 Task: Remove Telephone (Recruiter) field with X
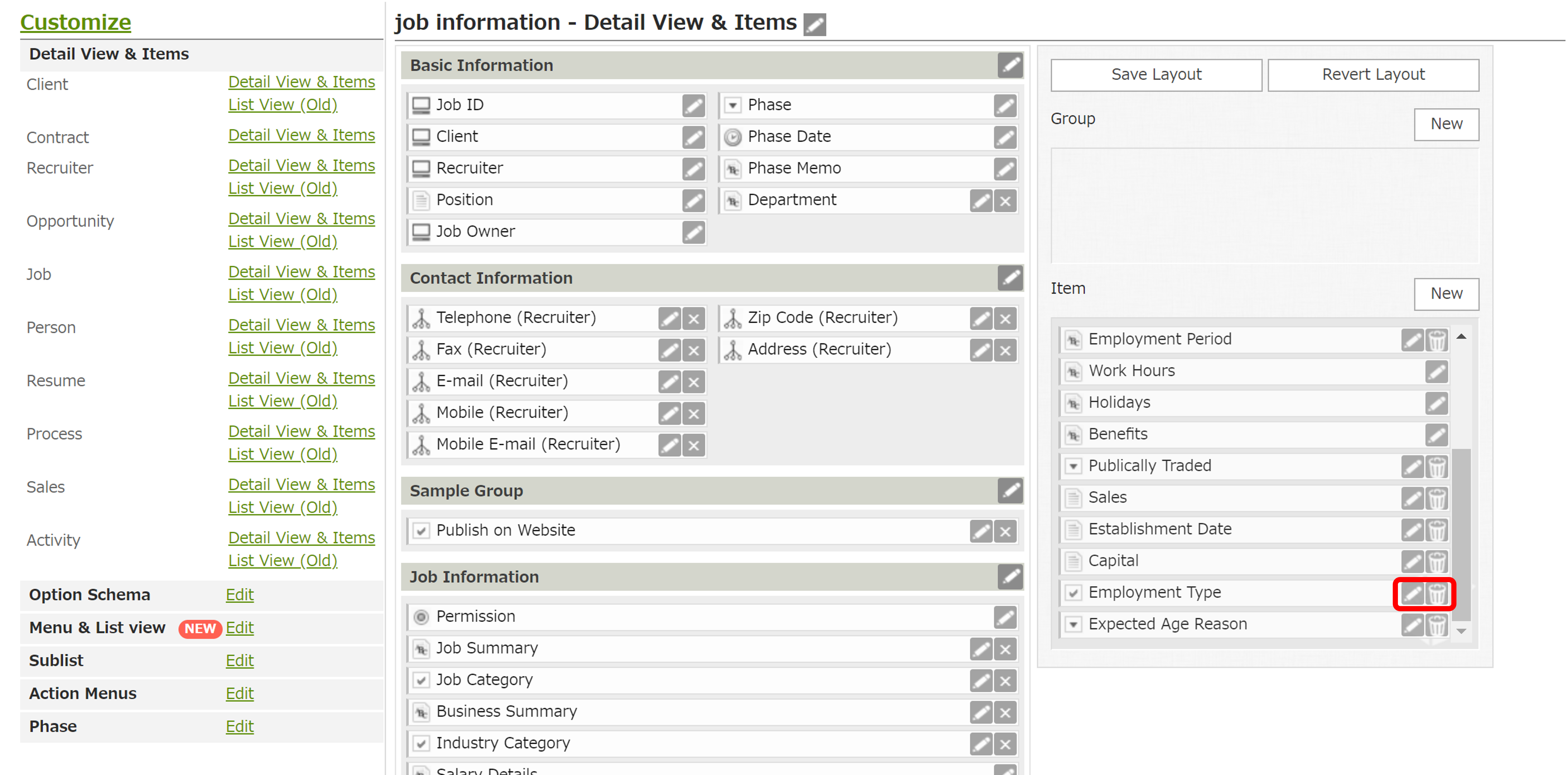pyautogui.click(x=693, y=318)
